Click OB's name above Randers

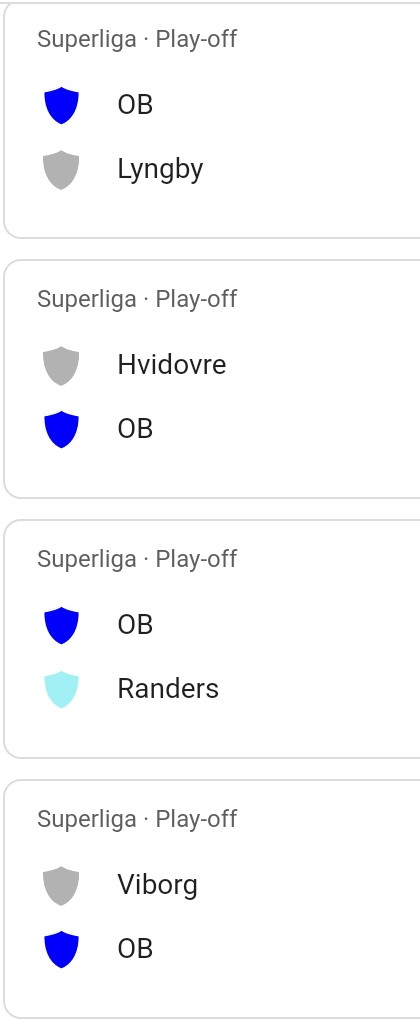(135, 624)
